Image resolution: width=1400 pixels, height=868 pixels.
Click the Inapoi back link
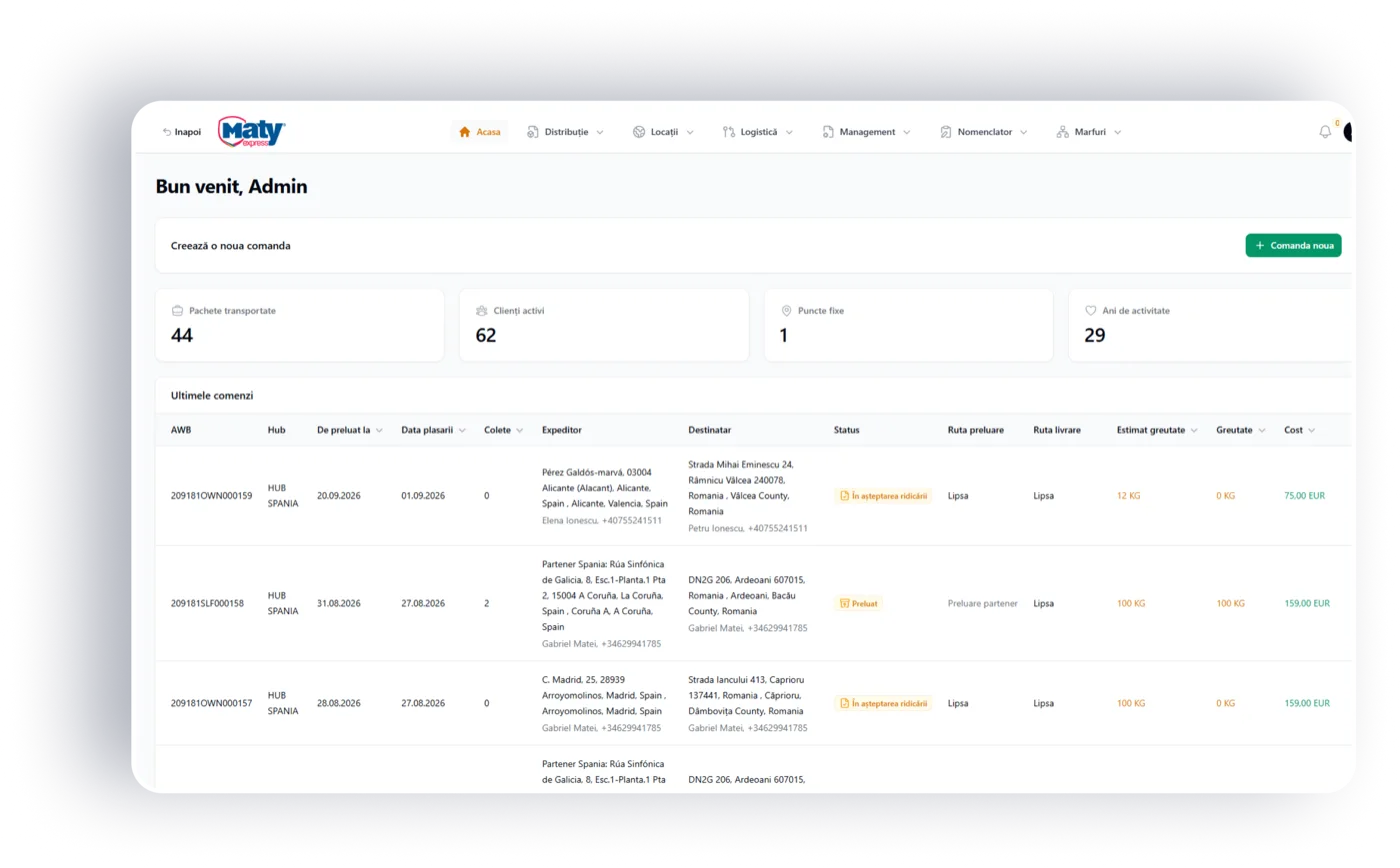pyautogui.click(x=182, y=132)
